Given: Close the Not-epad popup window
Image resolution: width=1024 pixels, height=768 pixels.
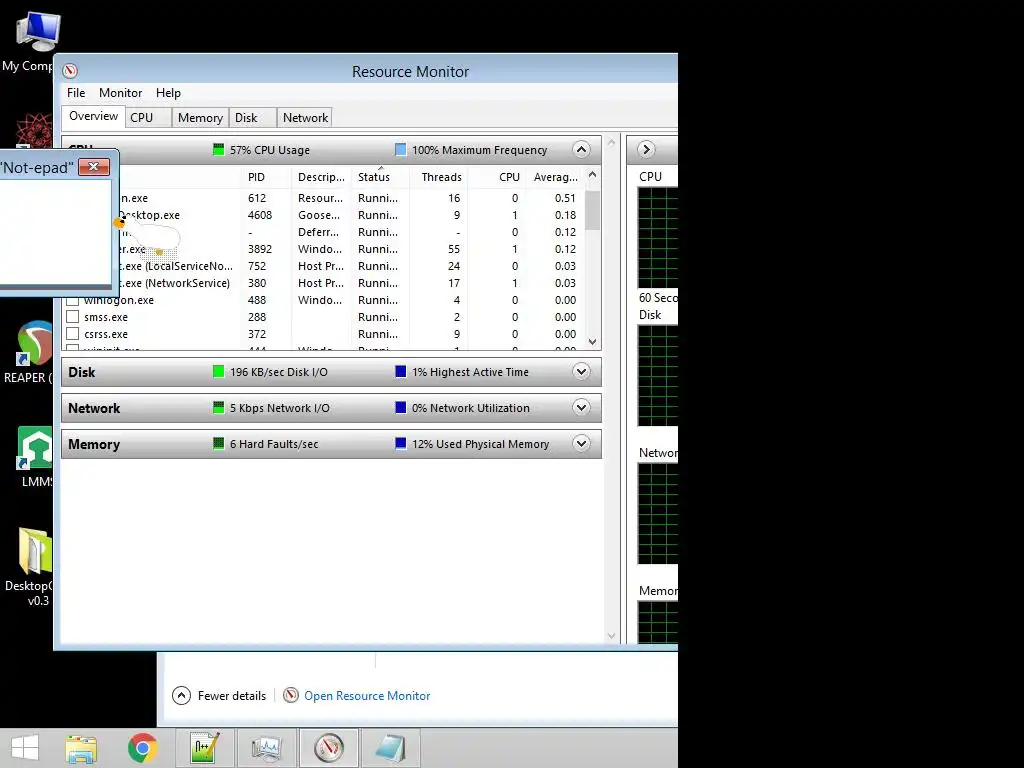Looking at the screenshot, I should click(x=93, y=167).
